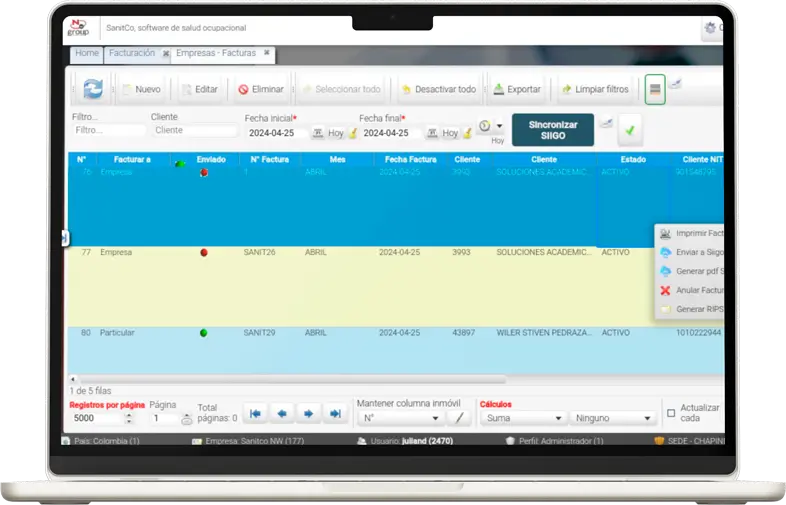Sort by the Fecha Factura column header
The height and width of the screenshot is (505, 786).
tap(411, 159)
